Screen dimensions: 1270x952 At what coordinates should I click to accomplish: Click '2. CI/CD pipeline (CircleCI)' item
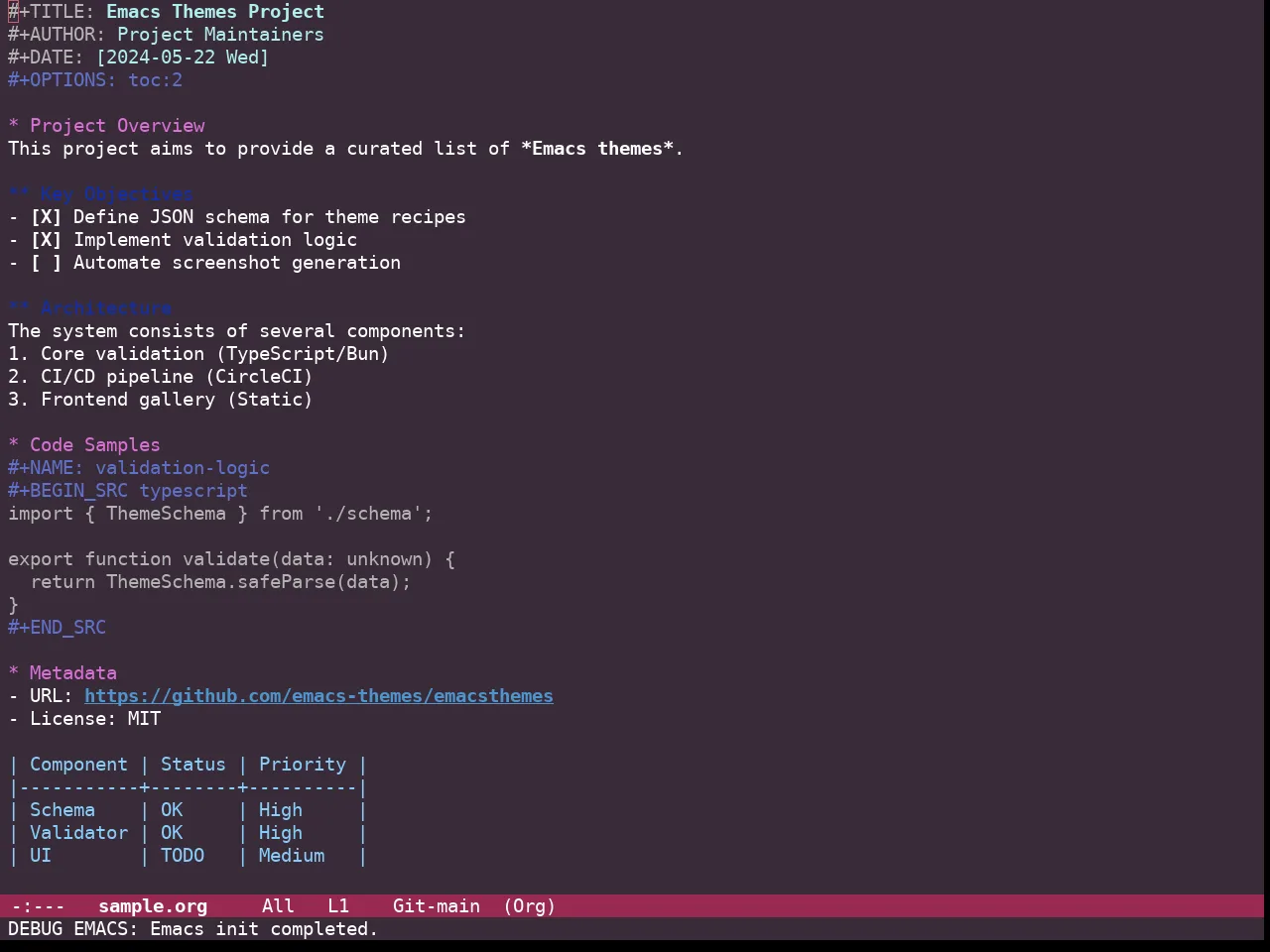[x=161, y=377]
